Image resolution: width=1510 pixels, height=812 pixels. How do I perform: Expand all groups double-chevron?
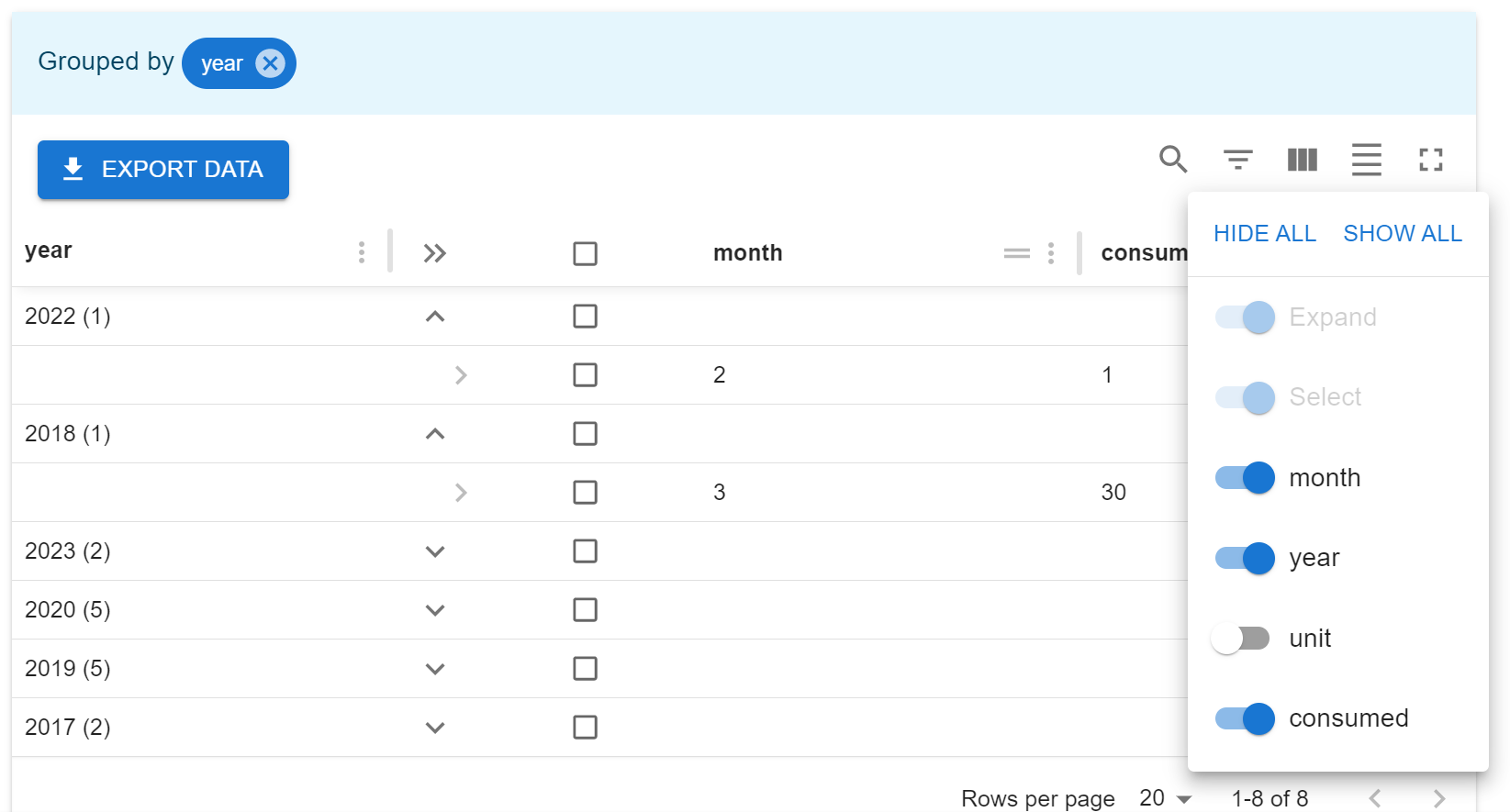(435, 253)
